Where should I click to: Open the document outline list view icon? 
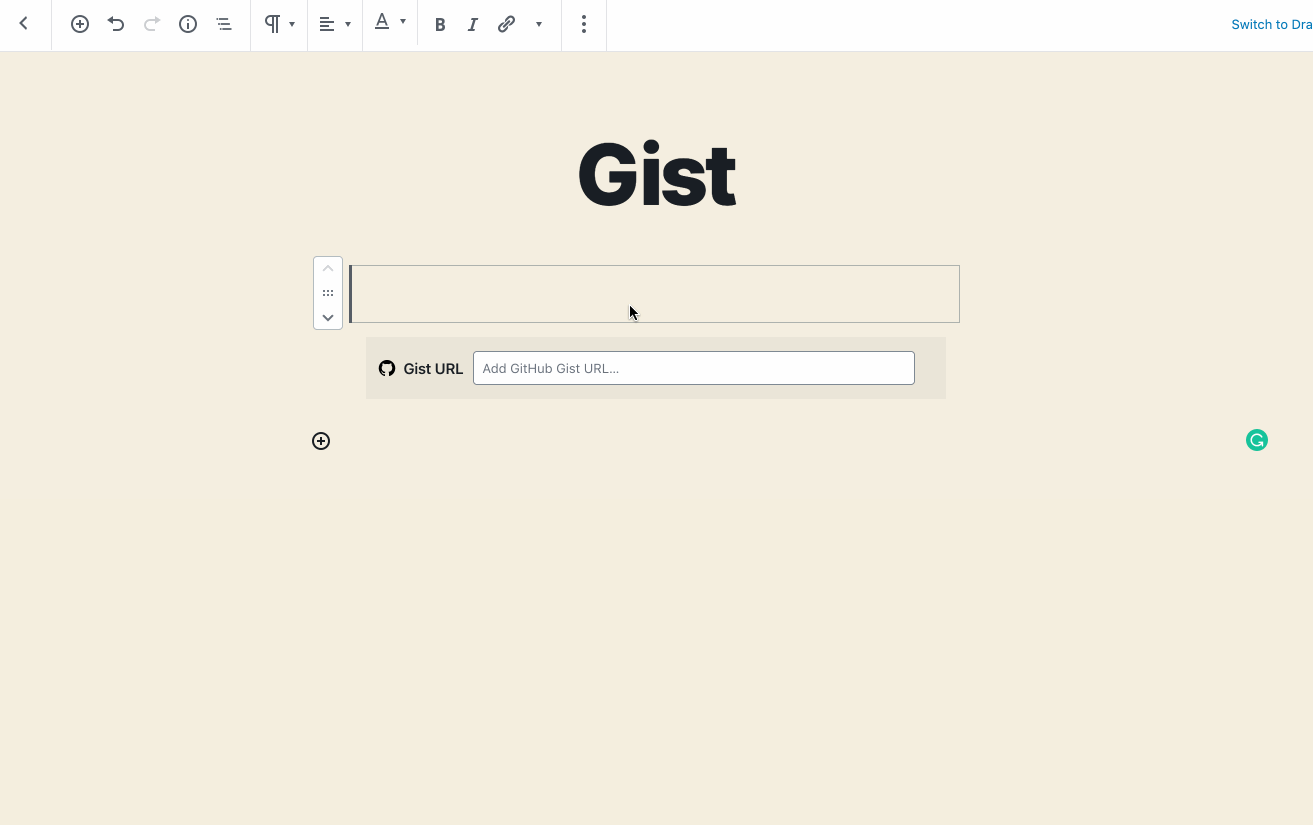224,24
